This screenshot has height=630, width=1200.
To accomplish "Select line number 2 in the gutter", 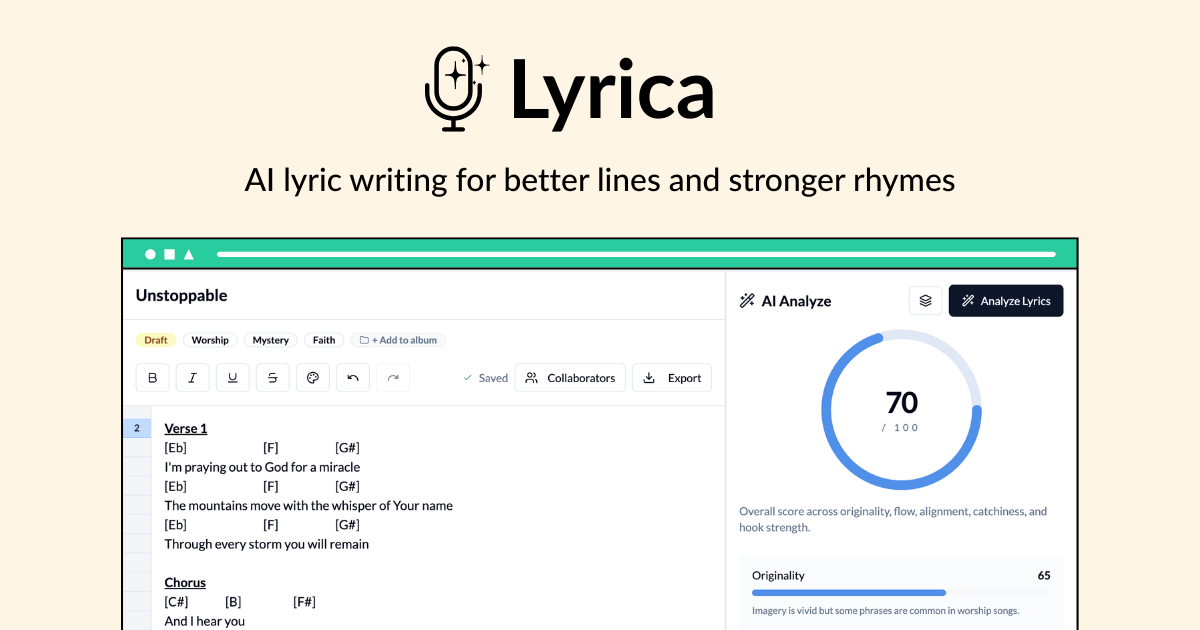I will (x=137, y=427).
